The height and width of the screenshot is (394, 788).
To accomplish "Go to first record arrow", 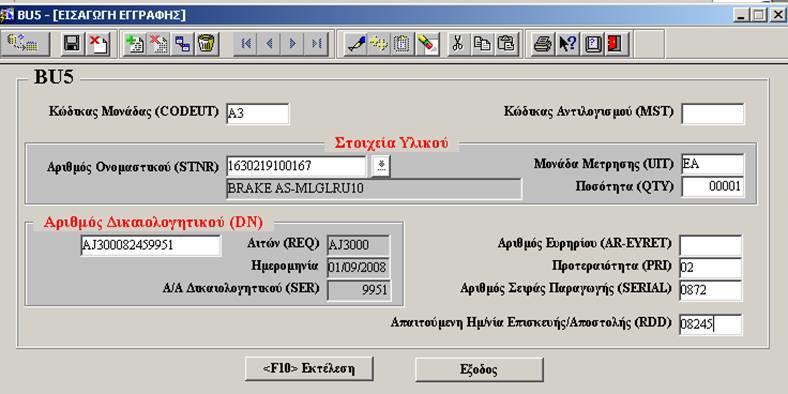I will point(246,44).
